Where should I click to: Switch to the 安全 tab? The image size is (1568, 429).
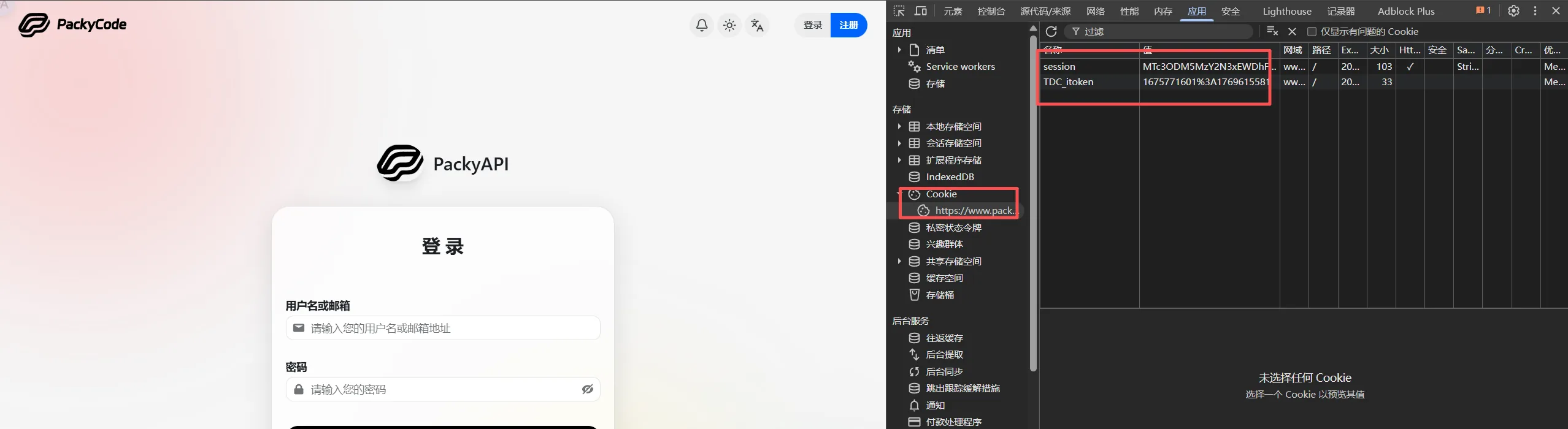coord(1230,11)
